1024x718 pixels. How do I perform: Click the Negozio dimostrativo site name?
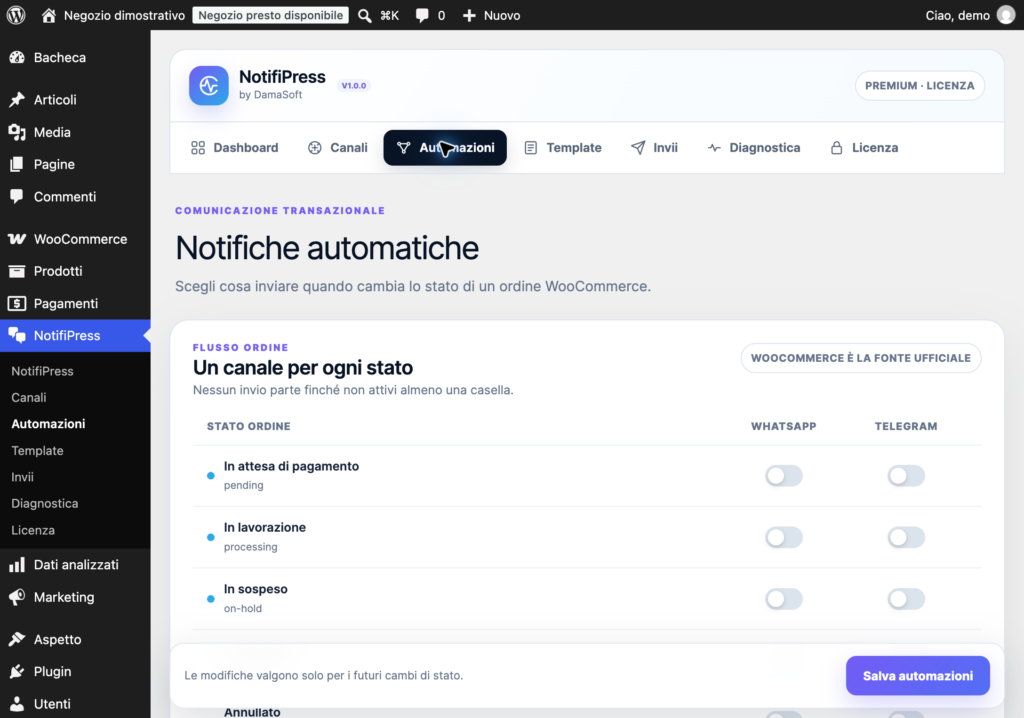tap(124, 16)
